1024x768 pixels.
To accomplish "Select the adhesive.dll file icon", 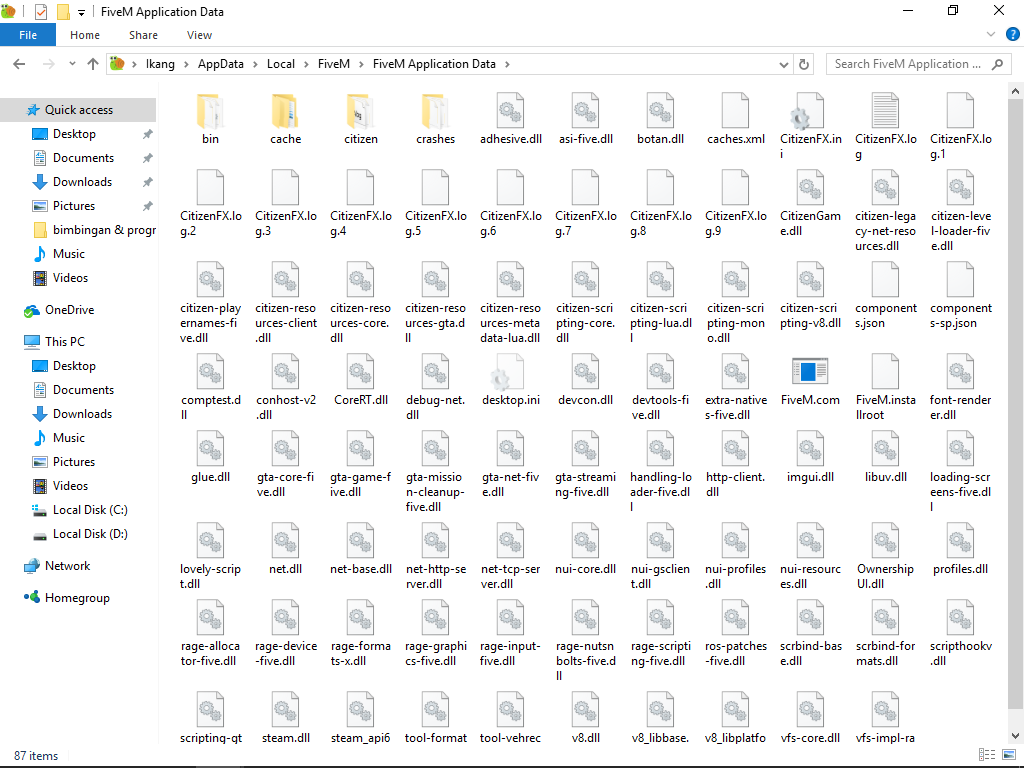I will 511,111.
